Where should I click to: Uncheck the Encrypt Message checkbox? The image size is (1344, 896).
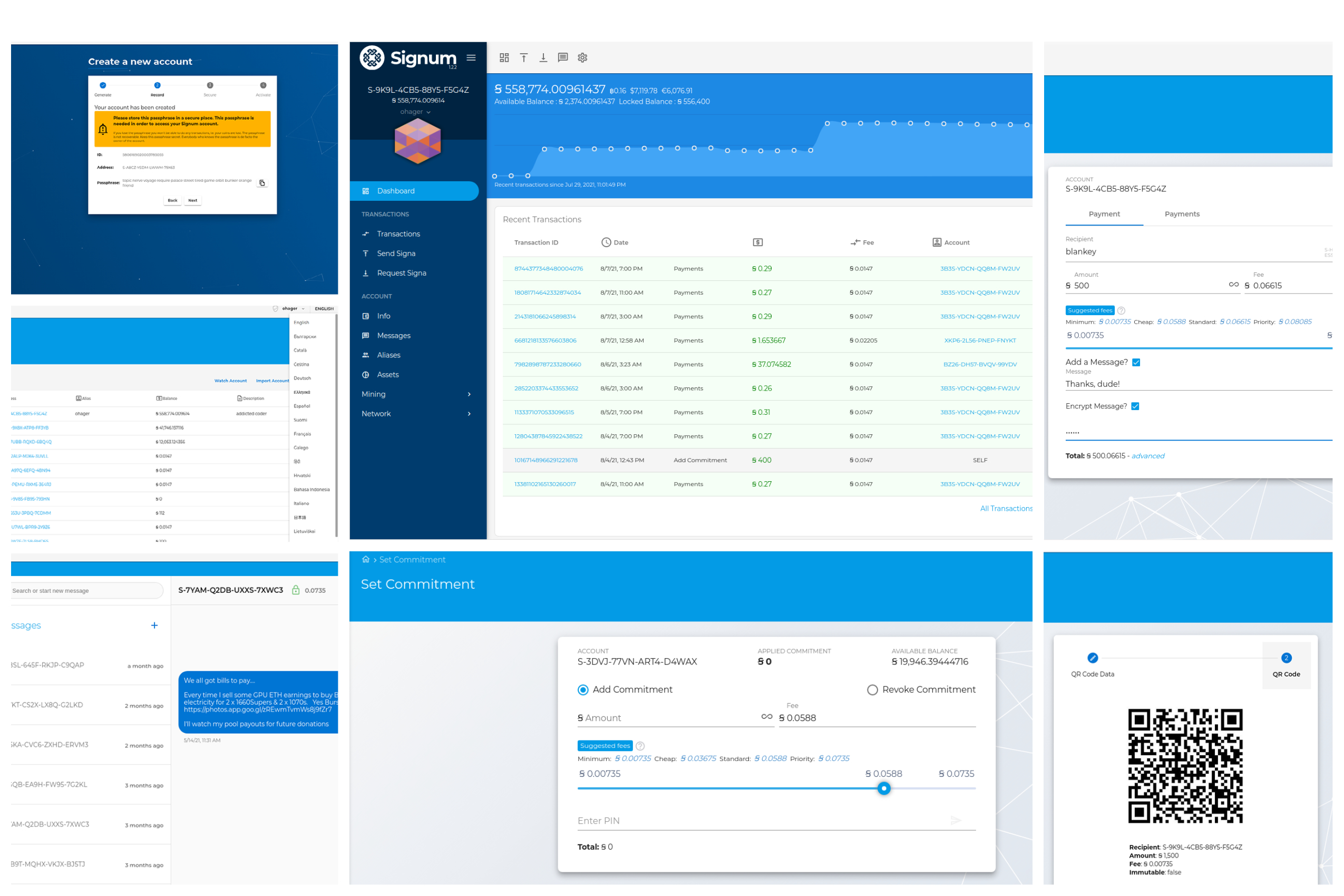1135,406
